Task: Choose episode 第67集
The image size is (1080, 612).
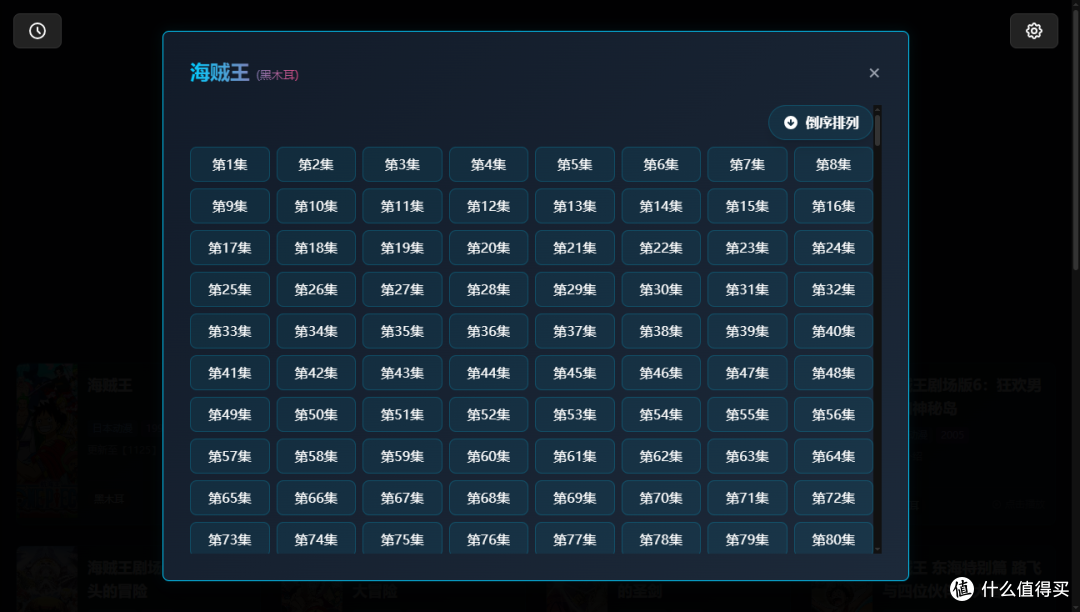Action: (x=402, y=498)
